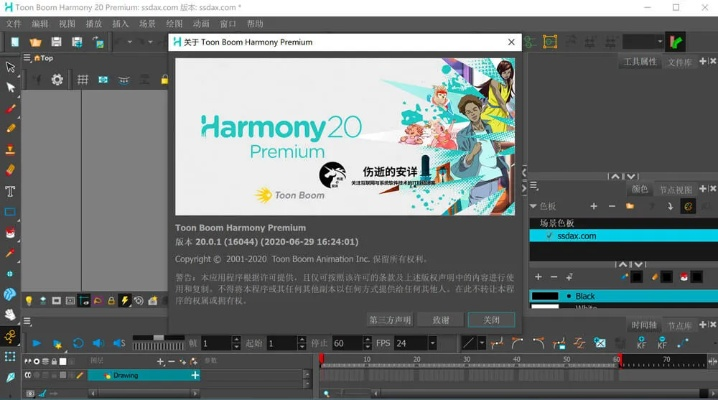Click frame 30 on timeline ruler
Screen dimensions: 718x400
(x=466, y=360)
